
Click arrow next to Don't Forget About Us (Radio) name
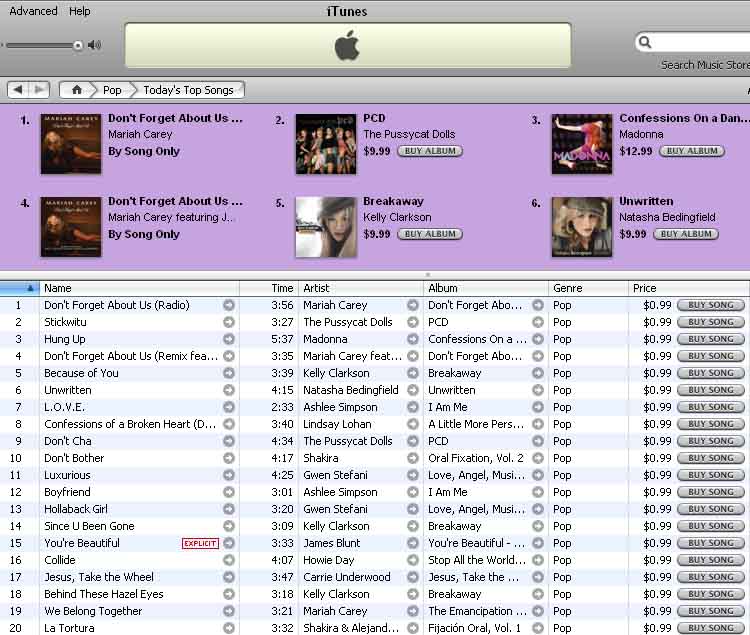pyautogui.click(x=229, y=305)
